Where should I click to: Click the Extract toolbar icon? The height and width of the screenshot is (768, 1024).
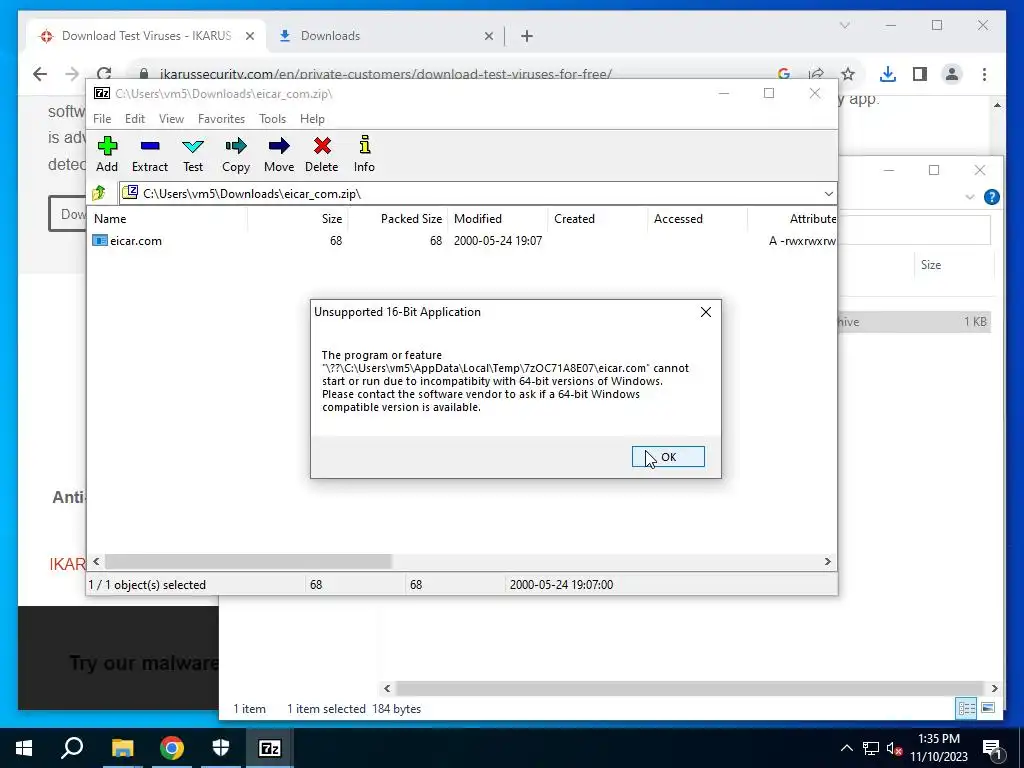150,146
